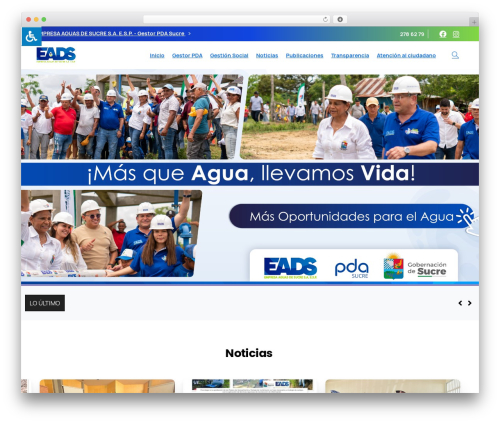Click Empresa Aguas de Sucre top bar link

click(115, 34)
